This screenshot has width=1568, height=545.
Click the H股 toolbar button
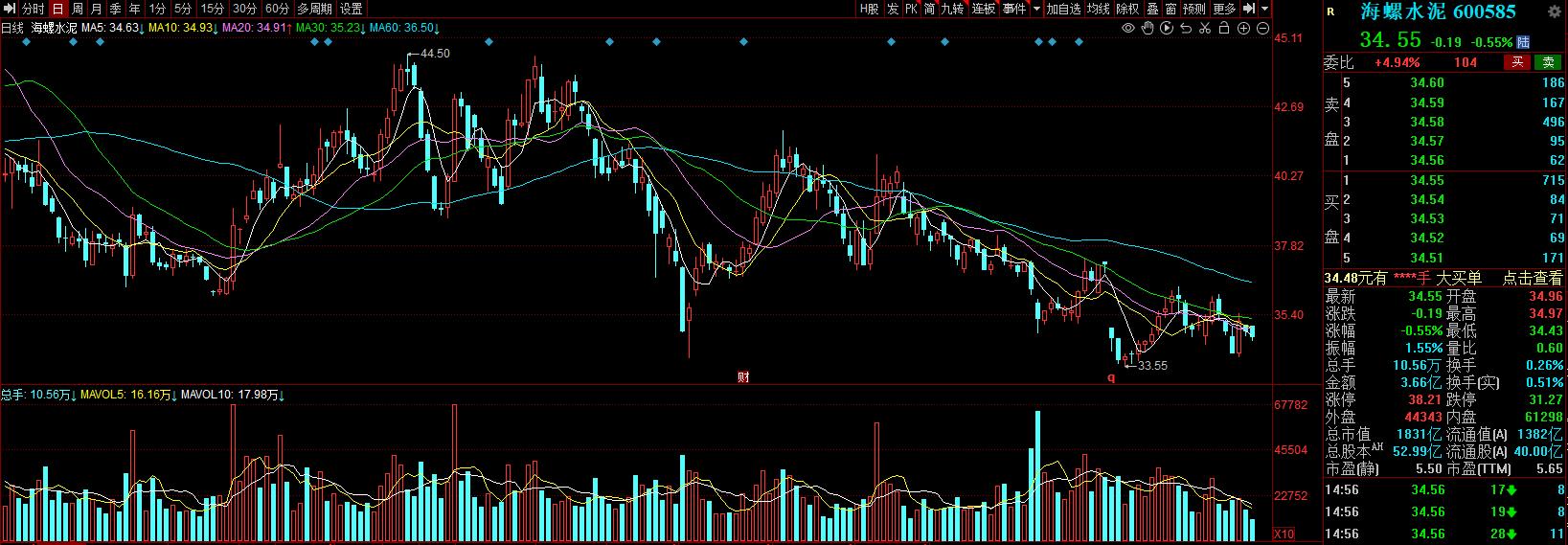(869, 9)
